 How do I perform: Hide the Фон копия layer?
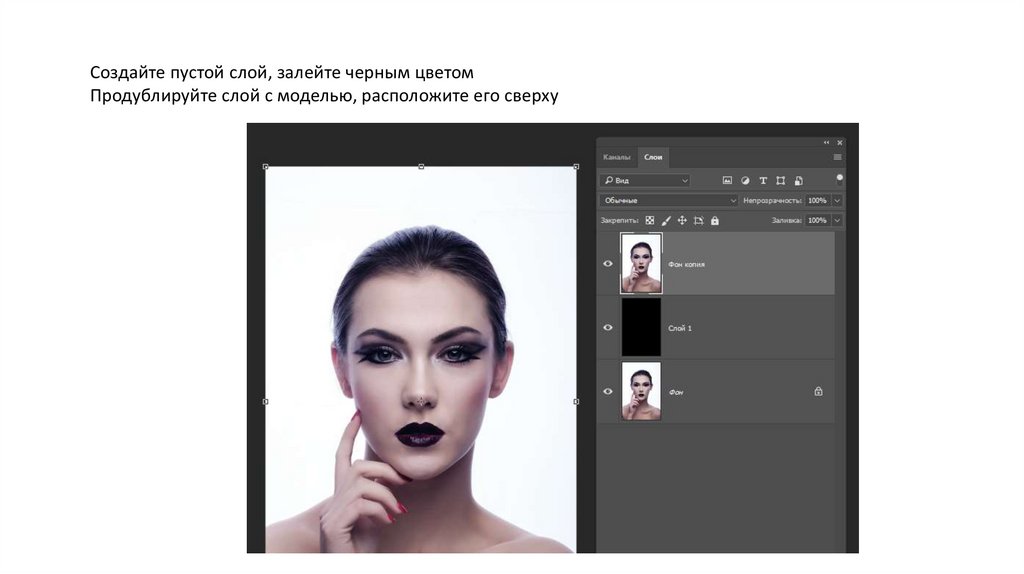[608, 264]
